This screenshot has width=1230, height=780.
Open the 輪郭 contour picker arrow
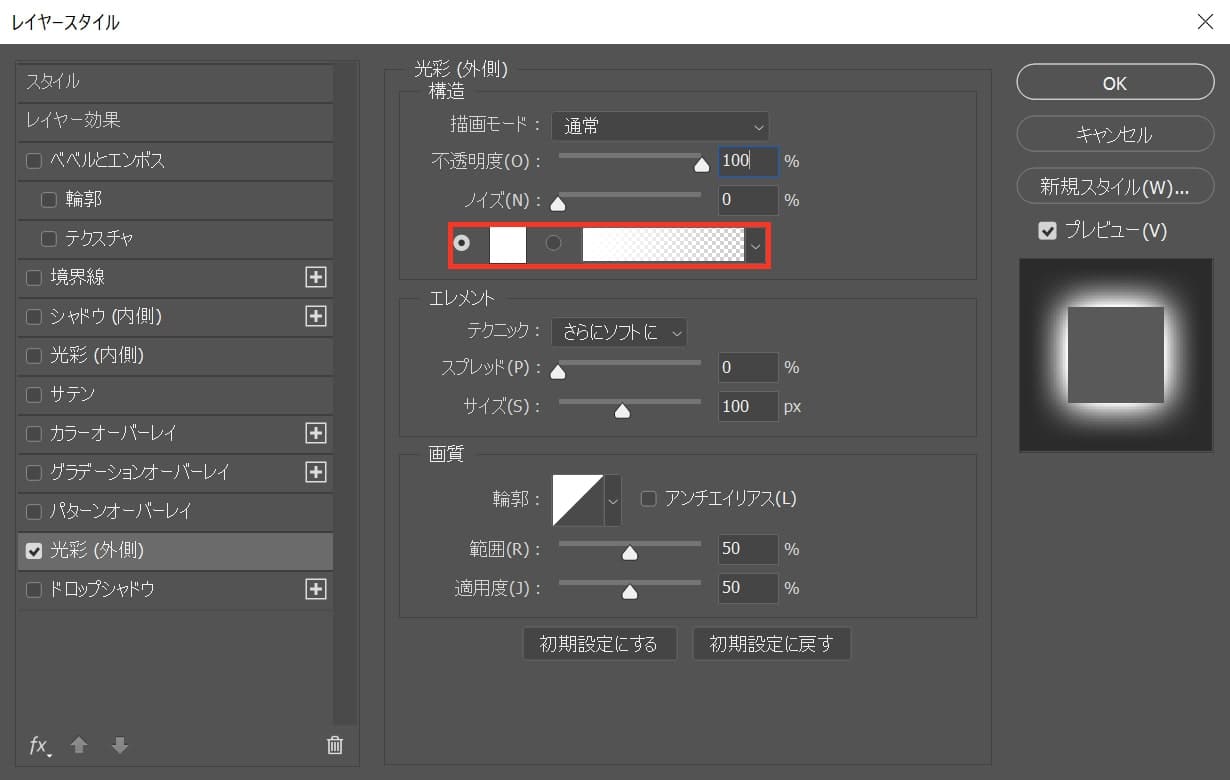[613, 499]
